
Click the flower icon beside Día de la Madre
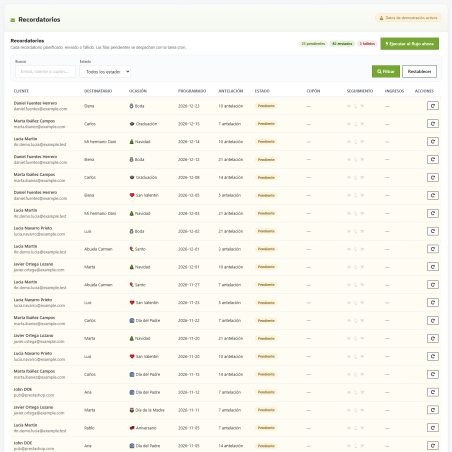132,410
